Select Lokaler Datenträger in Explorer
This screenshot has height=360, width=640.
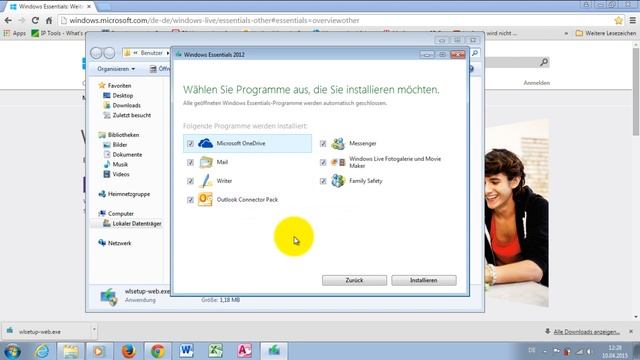136,224
